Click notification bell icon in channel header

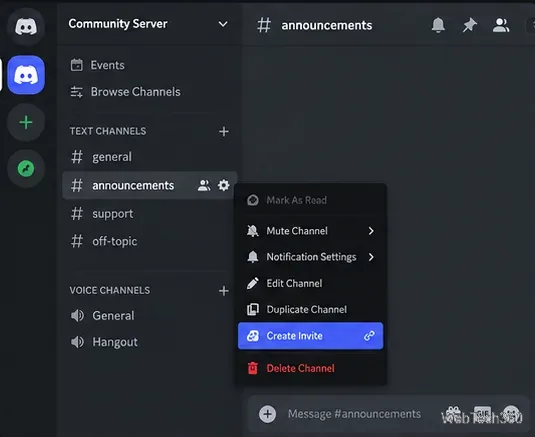[x=438, y=25]
